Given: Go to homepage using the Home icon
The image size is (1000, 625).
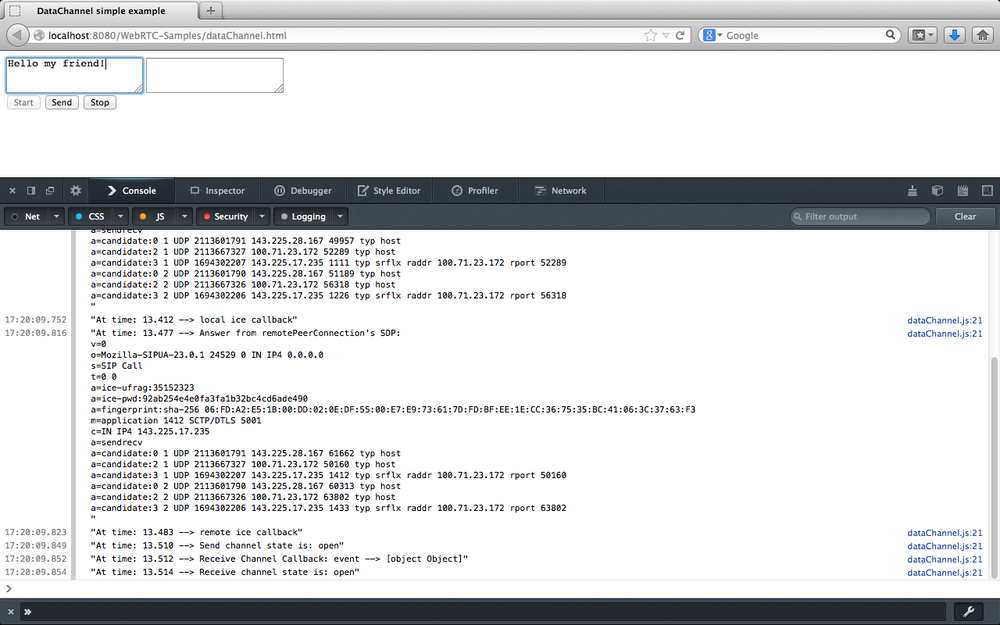Looking at the screenshot, I should tap(981, 34).
